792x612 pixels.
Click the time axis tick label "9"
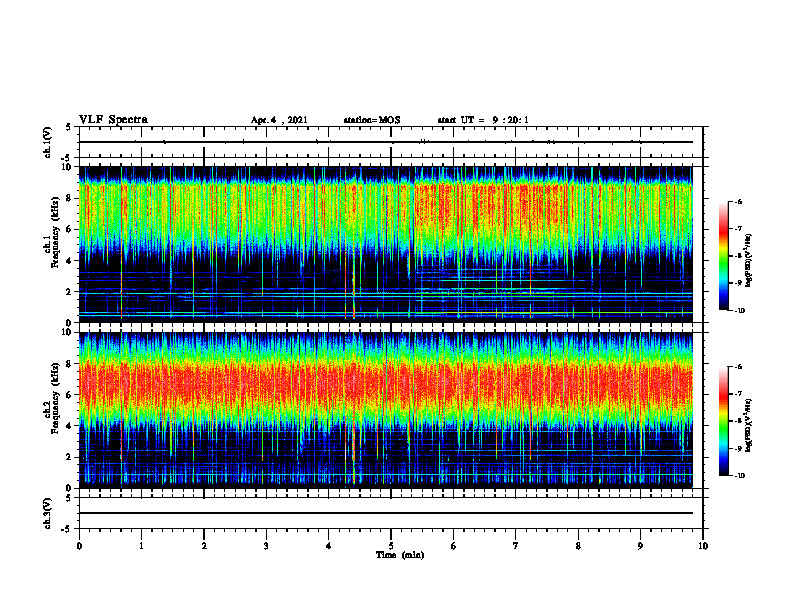640,546
